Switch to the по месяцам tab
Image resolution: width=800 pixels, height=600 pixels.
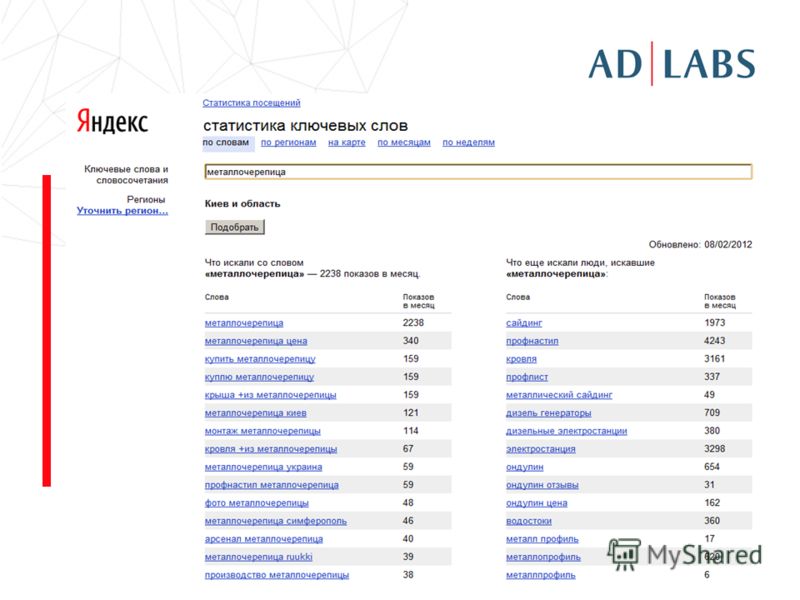(404, 142)
